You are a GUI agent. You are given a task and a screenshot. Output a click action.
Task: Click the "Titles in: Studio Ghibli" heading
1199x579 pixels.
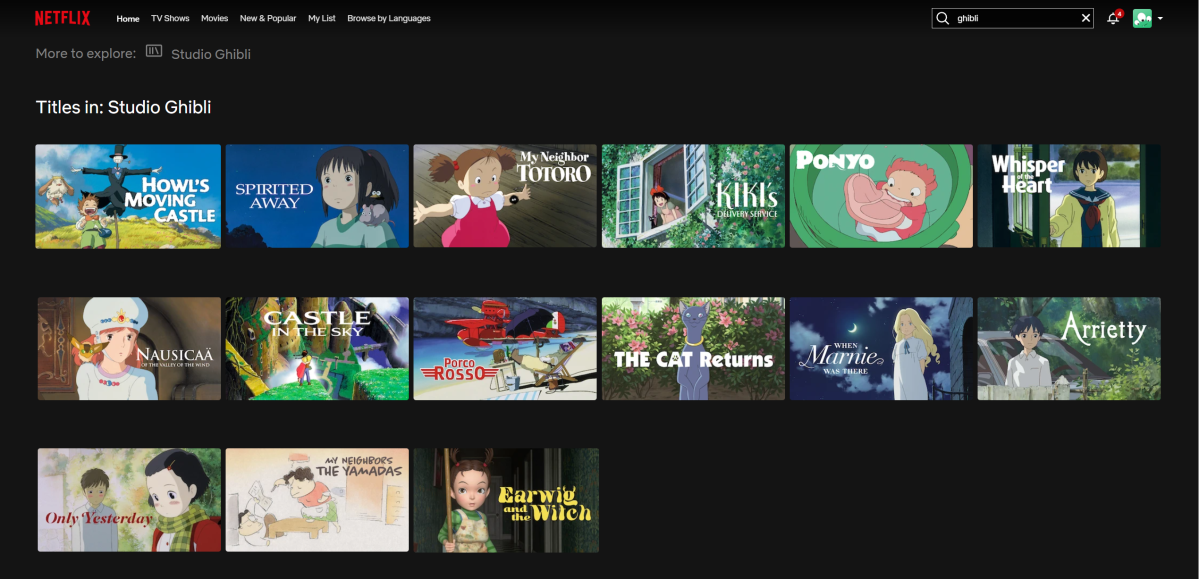pyautogui.click(x=123, y=107)
